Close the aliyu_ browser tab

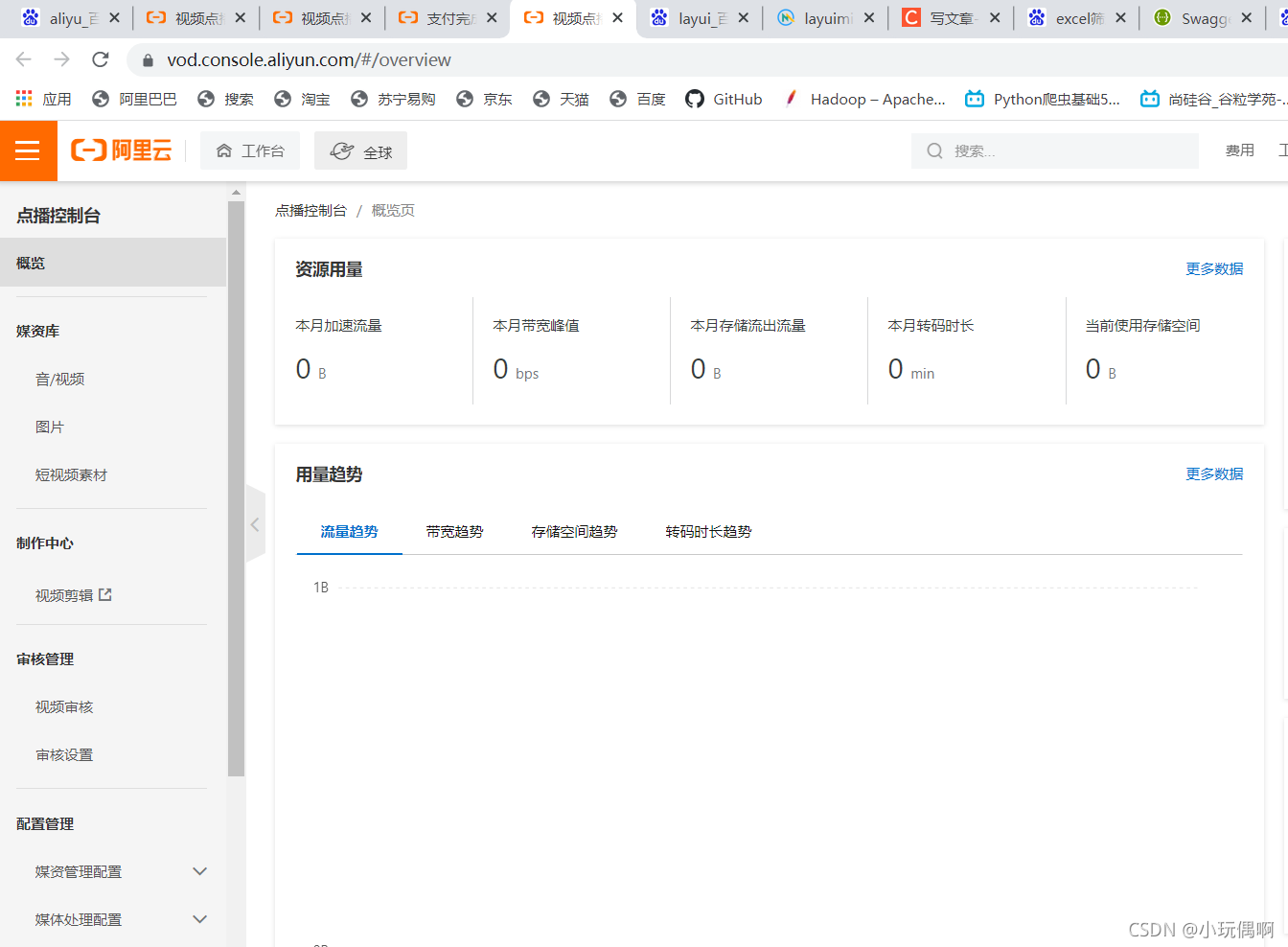(115, 17)
